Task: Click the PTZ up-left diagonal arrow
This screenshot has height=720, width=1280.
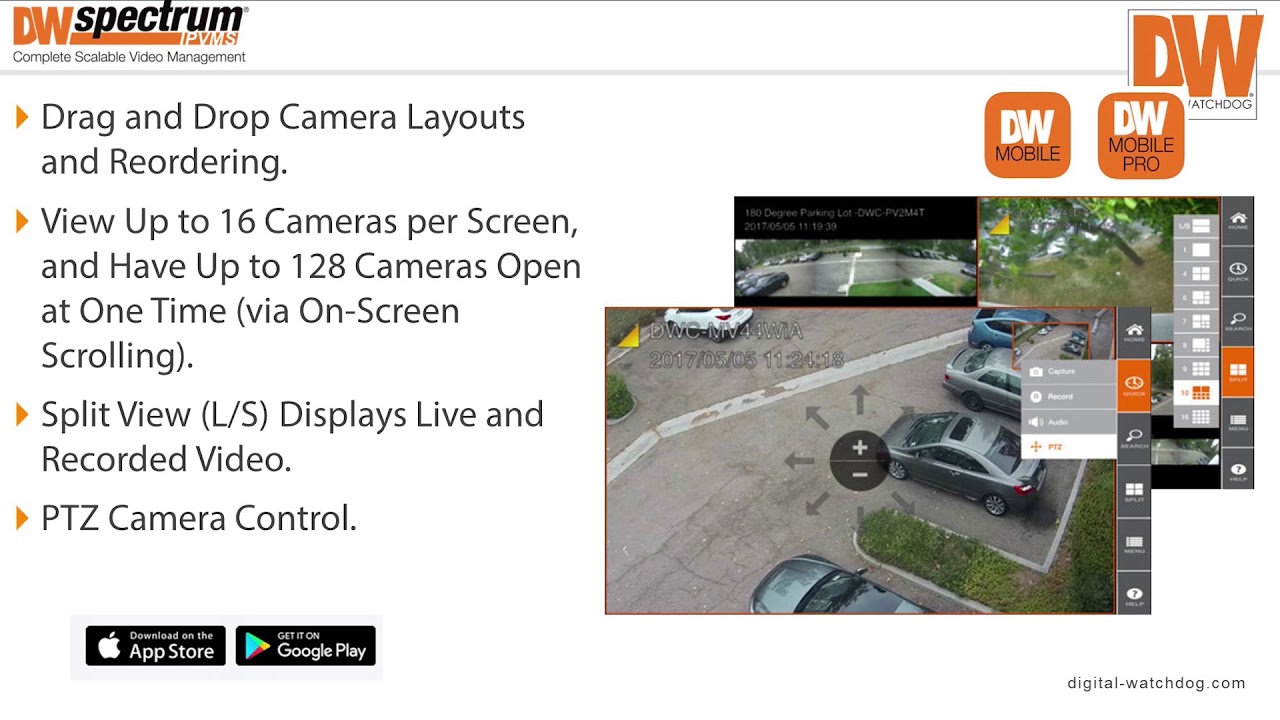Action: pyautogui.click(x=817, y=418)
